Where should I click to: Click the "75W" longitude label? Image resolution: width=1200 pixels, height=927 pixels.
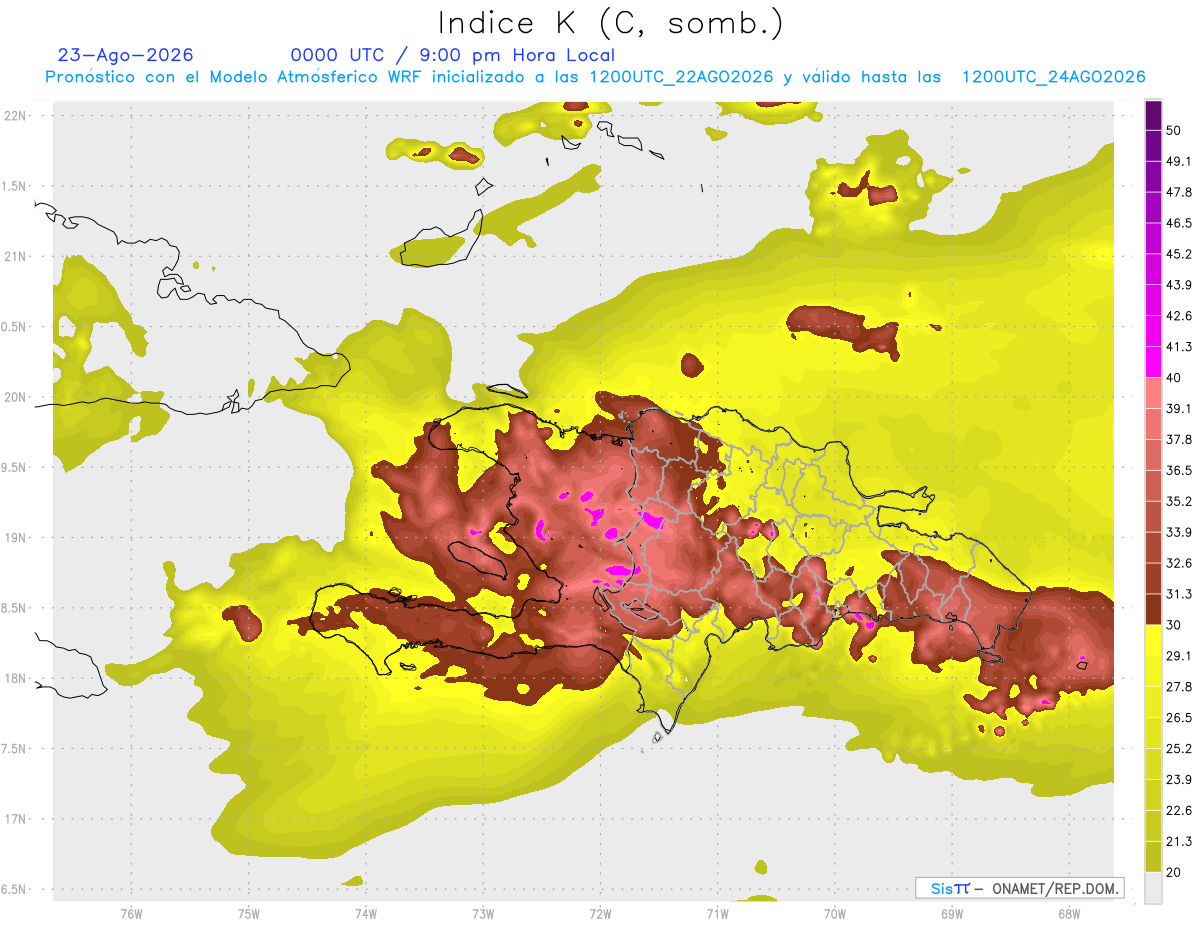click(249, 913)
